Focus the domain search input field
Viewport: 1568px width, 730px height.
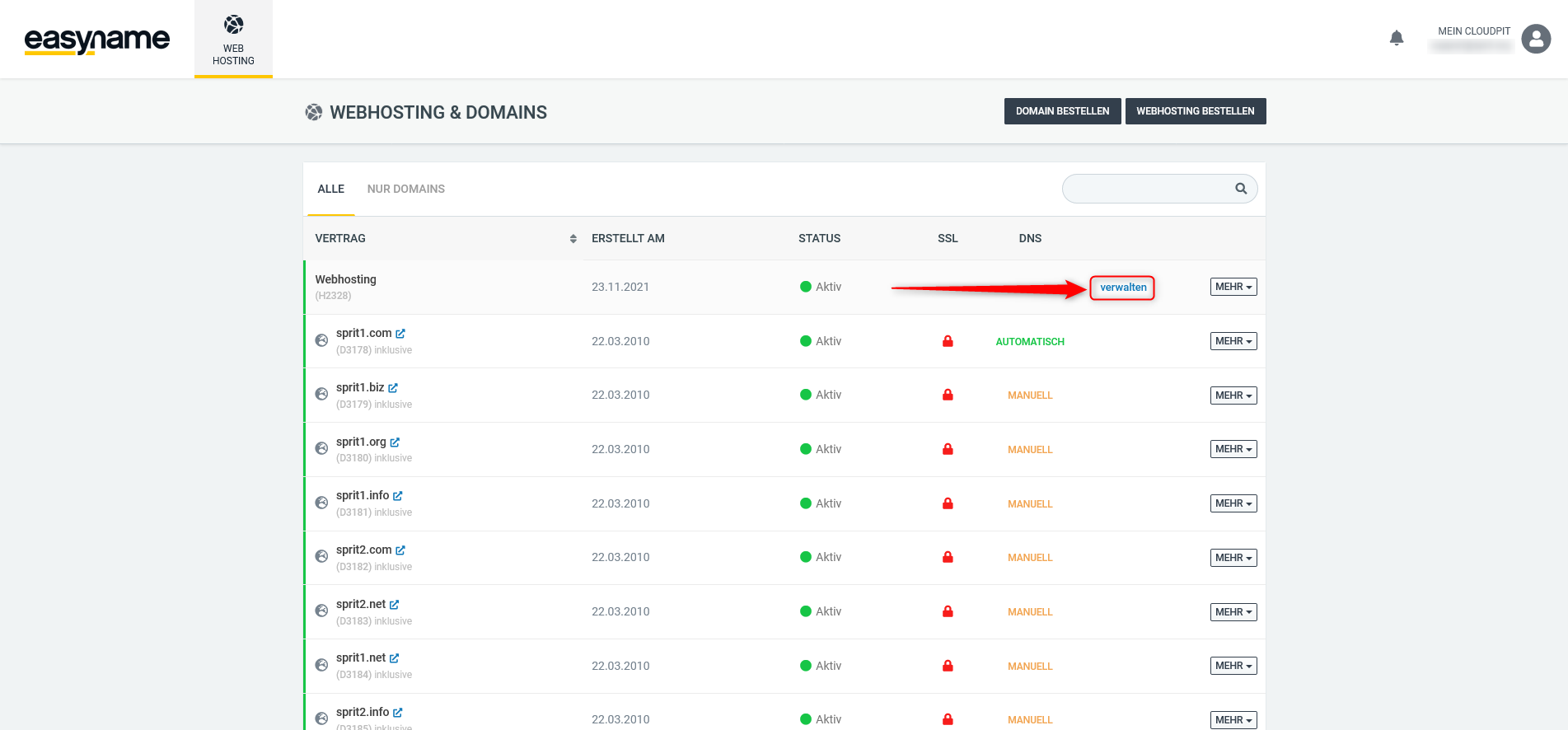click(x=1145, y=189)
